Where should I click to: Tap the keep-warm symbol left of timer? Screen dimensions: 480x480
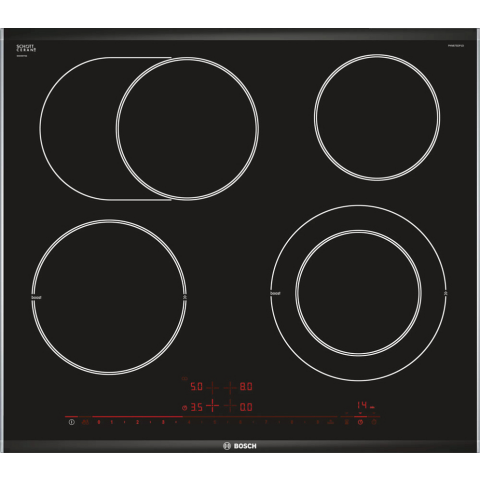pos(346,422)
